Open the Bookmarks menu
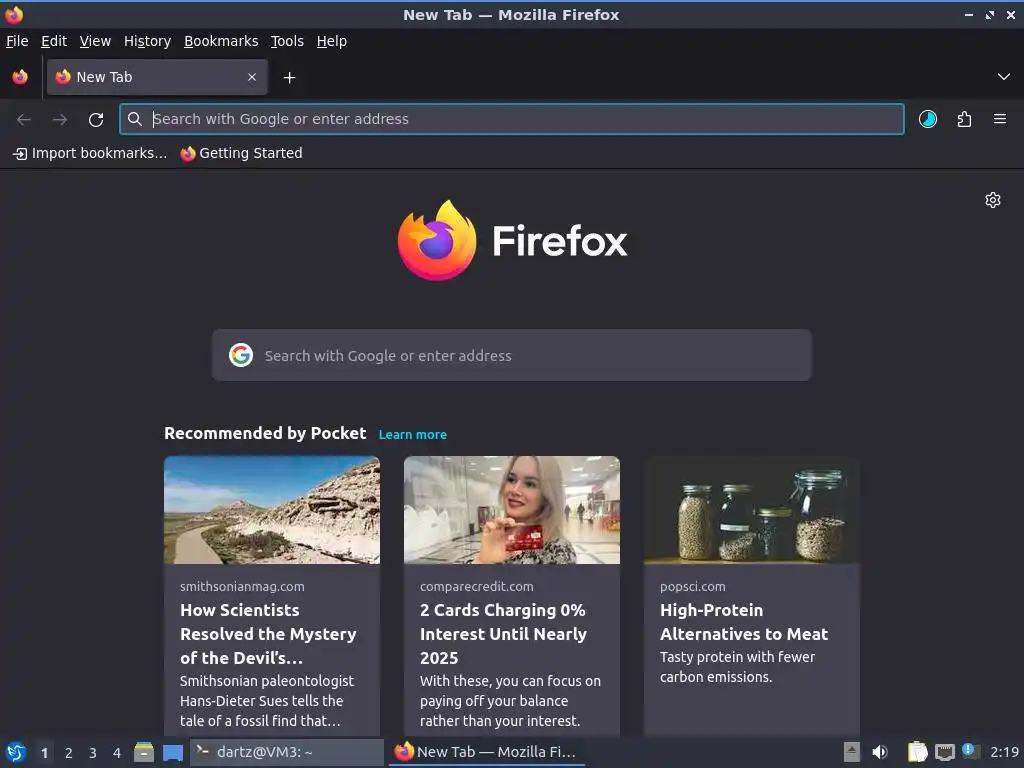Screen dimensions: 1024x768 pyautogui.click(x=221, y=41)
